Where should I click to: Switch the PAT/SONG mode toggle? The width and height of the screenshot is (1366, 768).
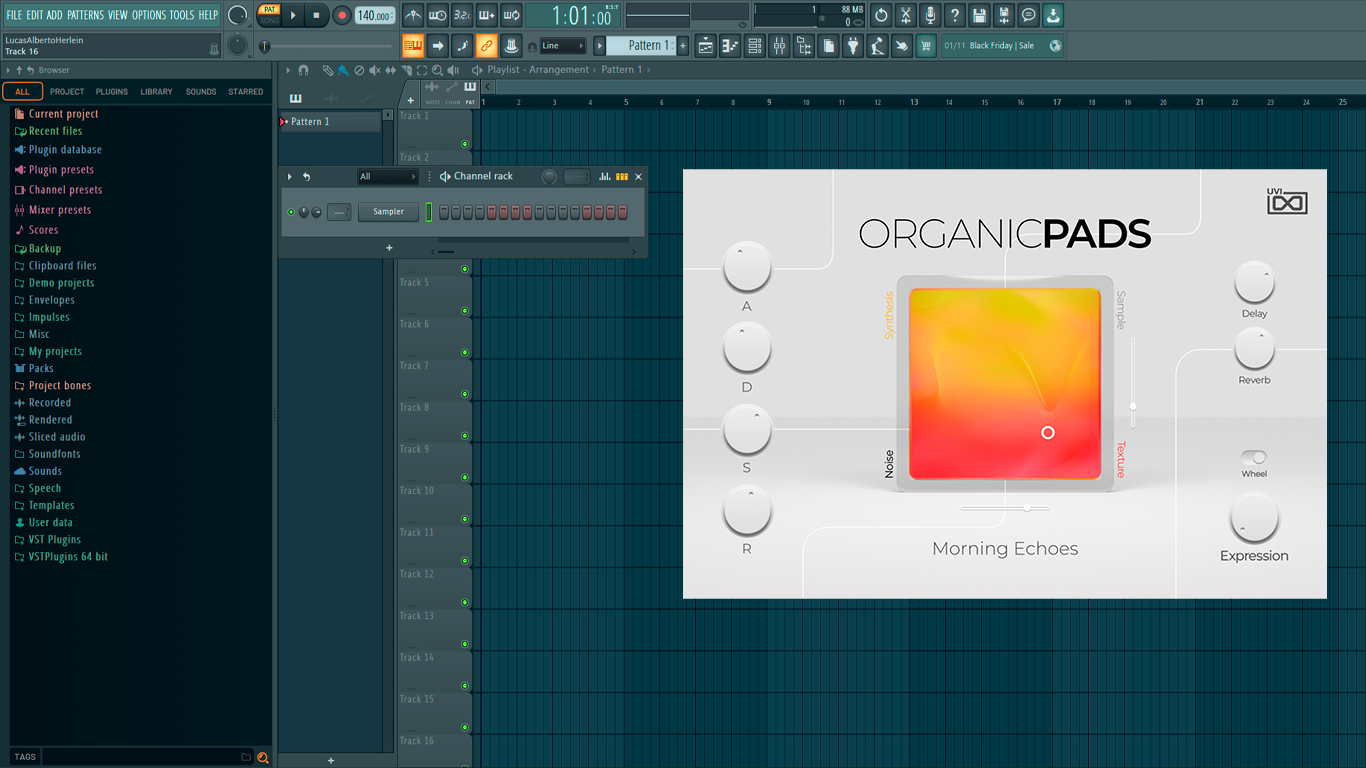pos(269,15)
